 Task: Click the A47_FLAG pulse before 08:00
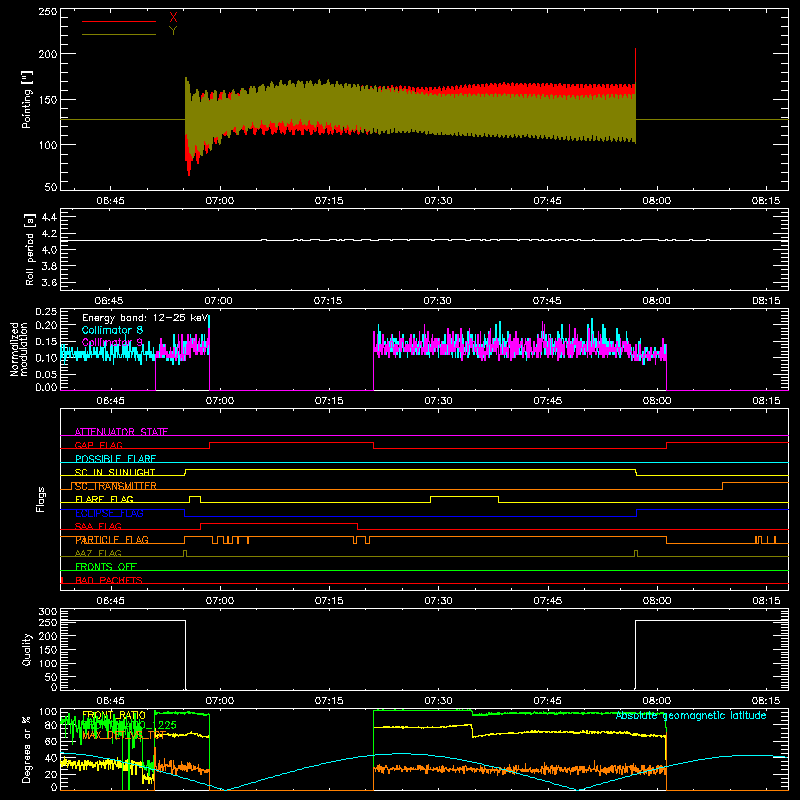pyautogui.click(x=636, y=553)
